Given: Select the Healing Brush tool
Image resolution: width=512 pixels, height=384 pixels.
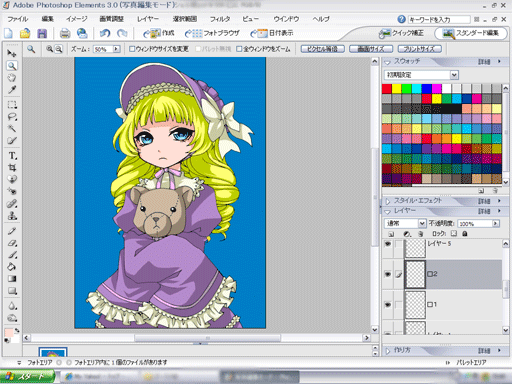Looking at the screenshot, I should tap(12, 204).
